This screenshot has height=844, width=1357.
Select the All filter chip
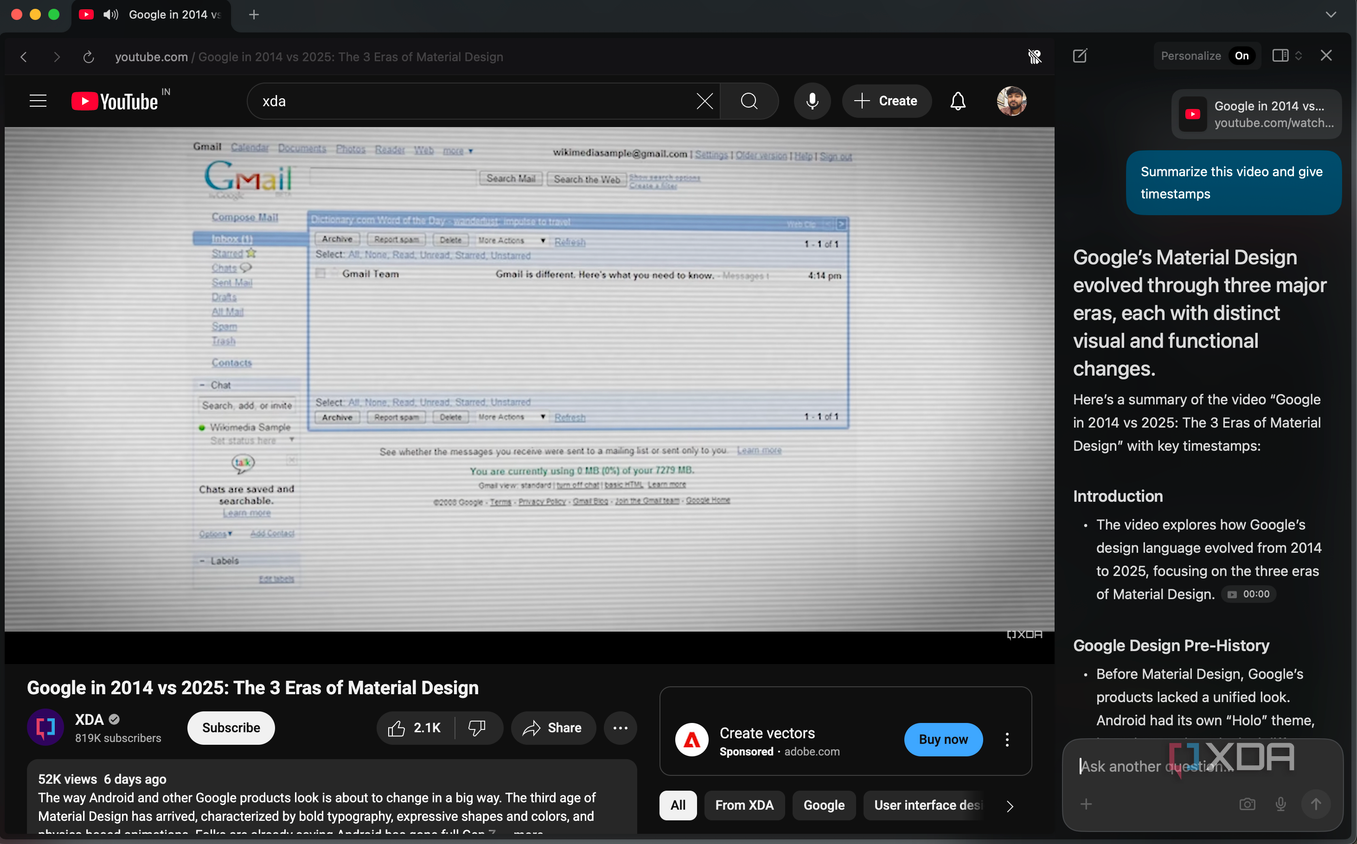678,805
